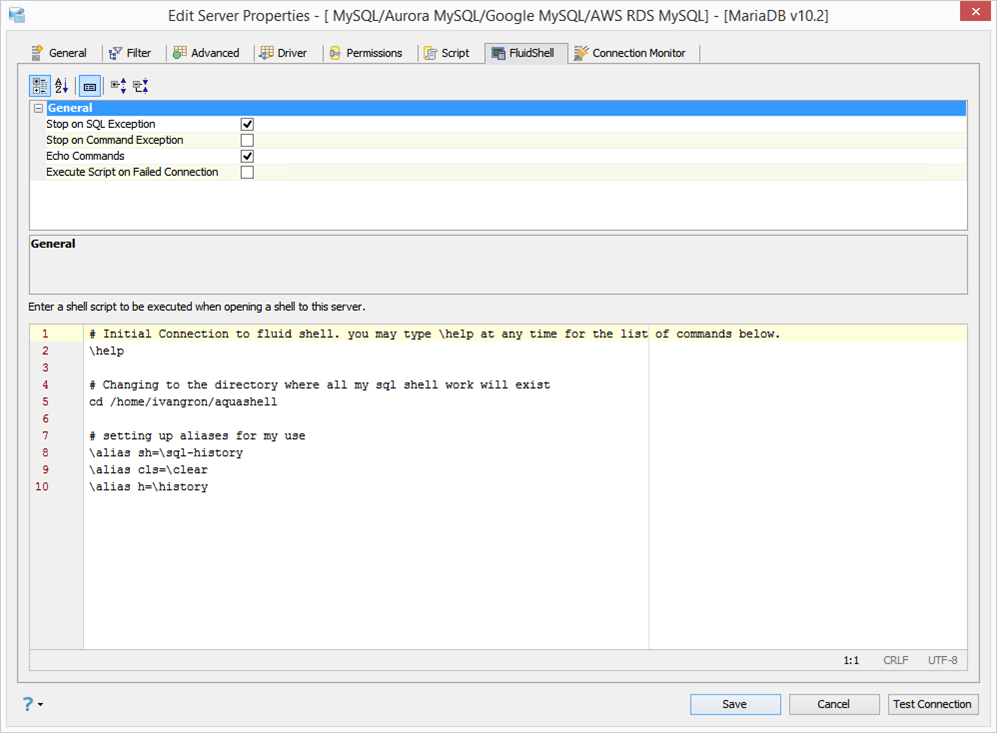997x733 pixels.
Task: Click line 5 in the script editor
Action: [x=183, y=402]
